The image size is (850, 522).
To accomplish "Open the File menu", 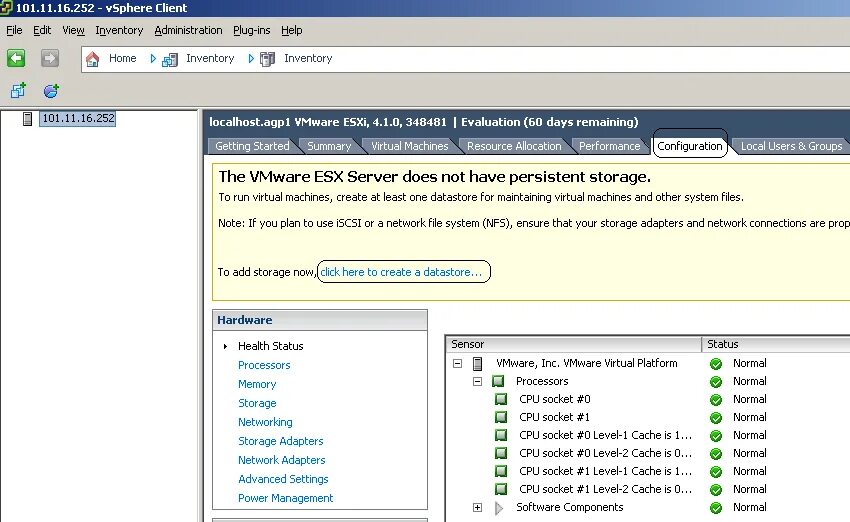I will click(14, 30).
